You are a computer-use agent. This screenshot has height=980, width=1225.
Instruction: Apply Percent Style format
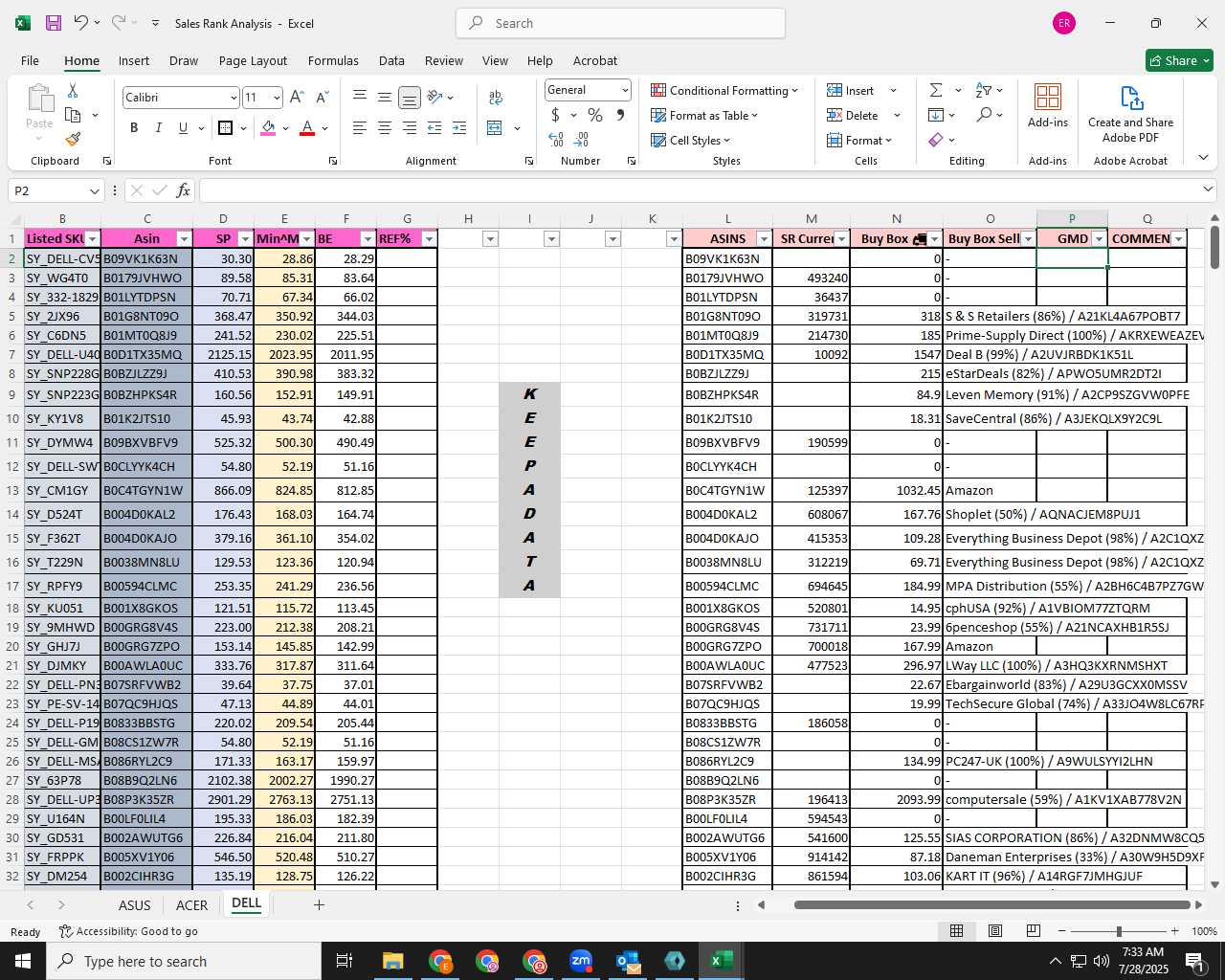click(595, 115)
